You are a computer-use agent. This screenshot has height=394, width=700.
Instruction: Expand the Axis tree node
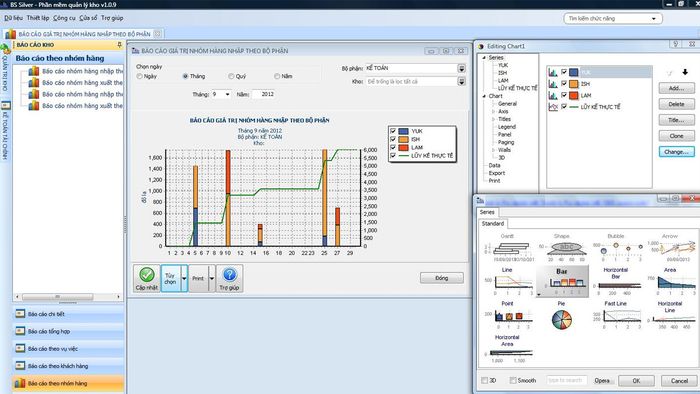click(x=493, y=112)
